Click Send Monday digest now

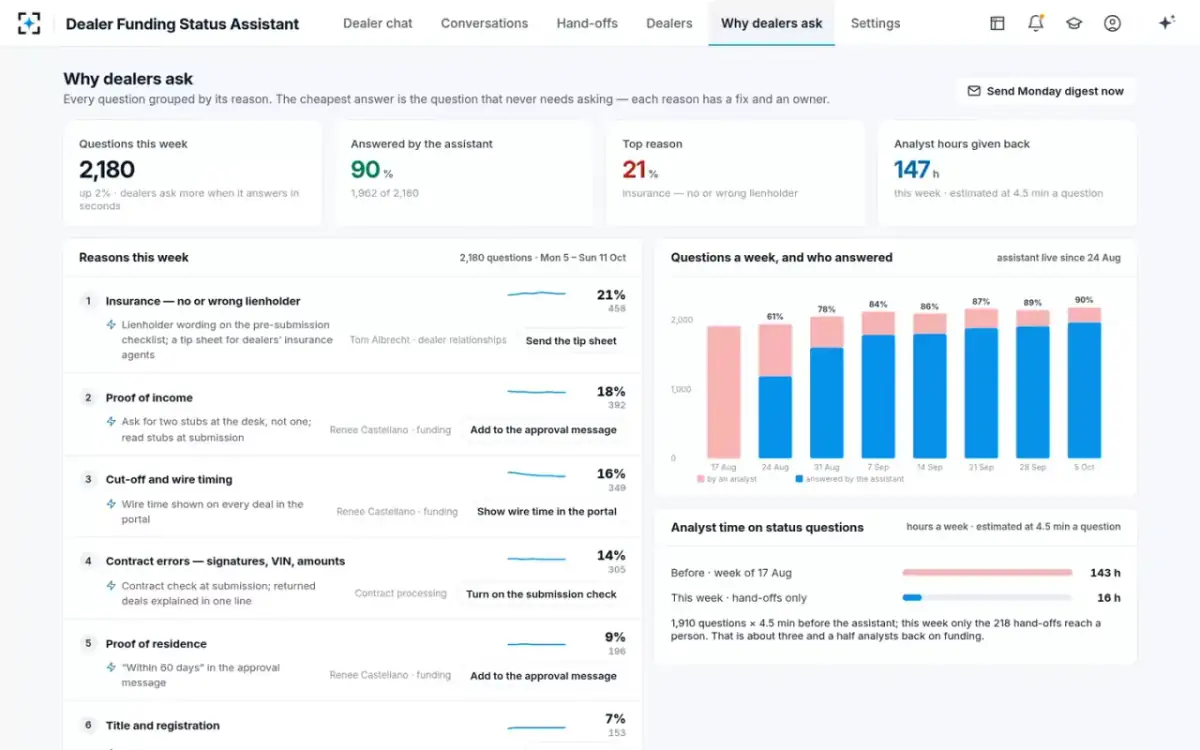(x=1045, y=91)
